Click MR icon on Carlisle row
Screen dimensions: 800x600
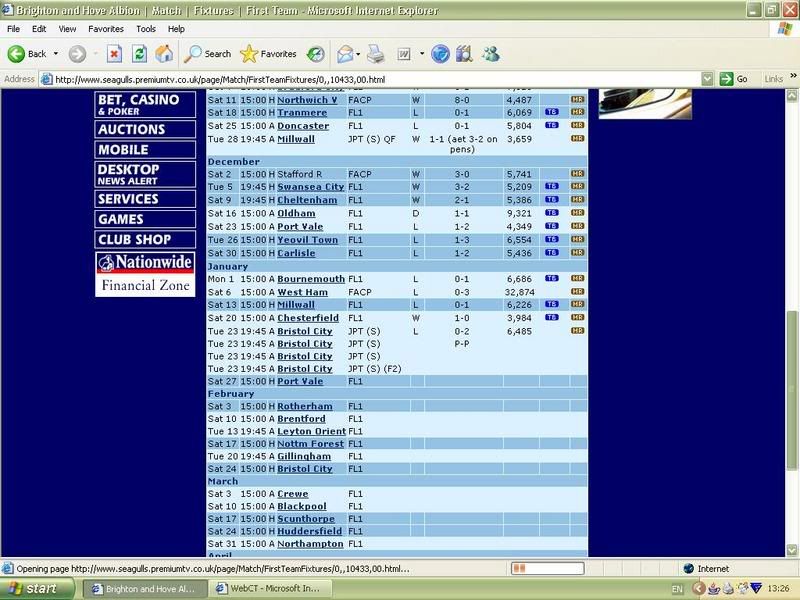click(578, 253)
